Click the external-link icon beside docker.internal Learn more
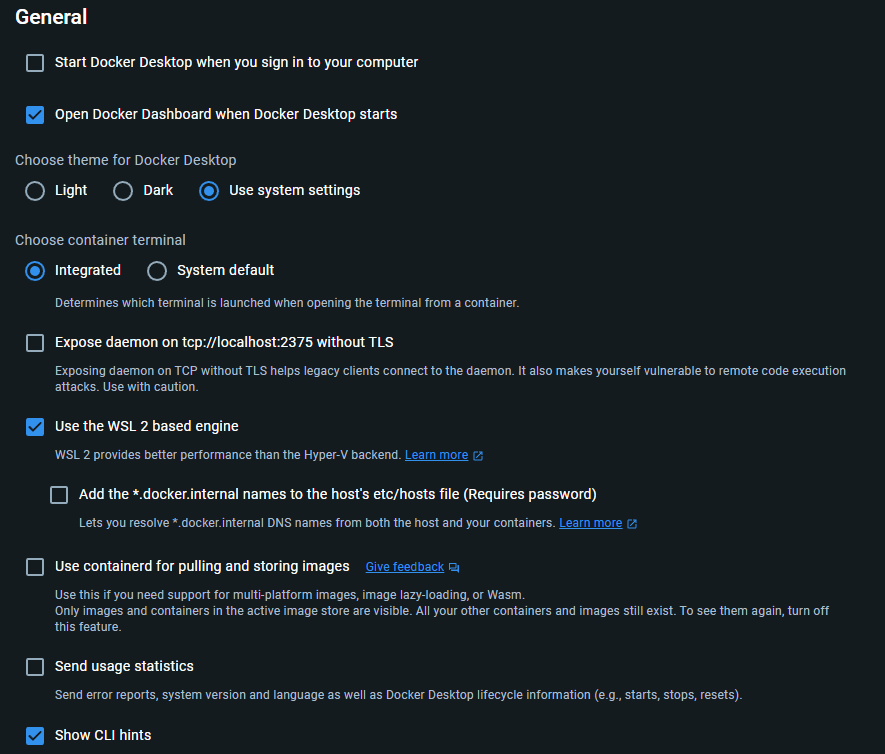This screenshot has height=754, width=885. (632, 523)
